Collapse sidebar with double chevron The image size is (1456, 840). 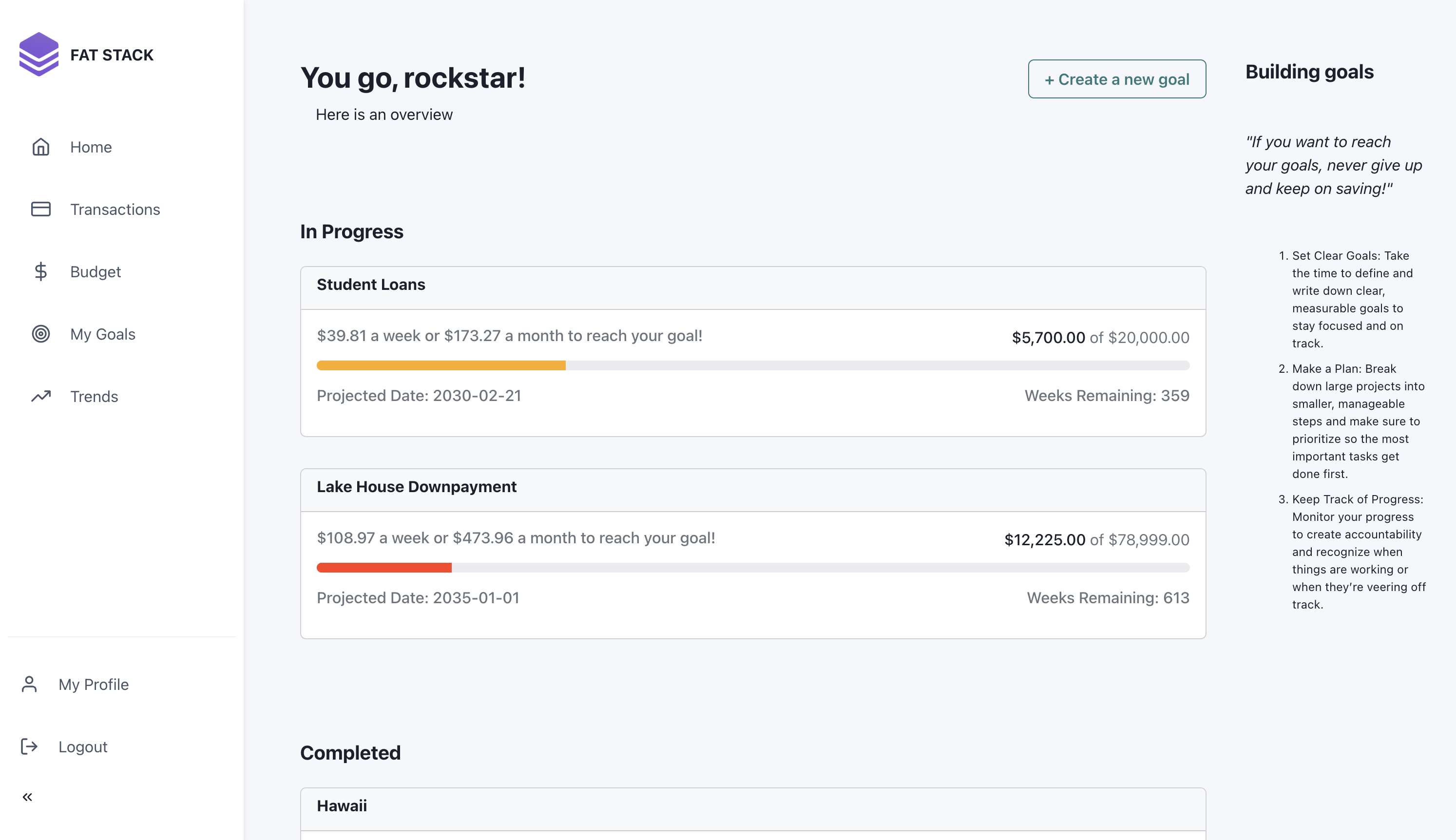coord(27,797)
